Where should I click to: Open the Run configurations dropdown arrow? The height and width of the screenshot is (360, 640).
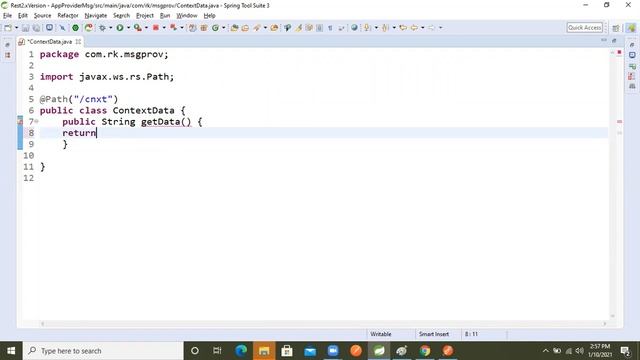tap(128, 28)
